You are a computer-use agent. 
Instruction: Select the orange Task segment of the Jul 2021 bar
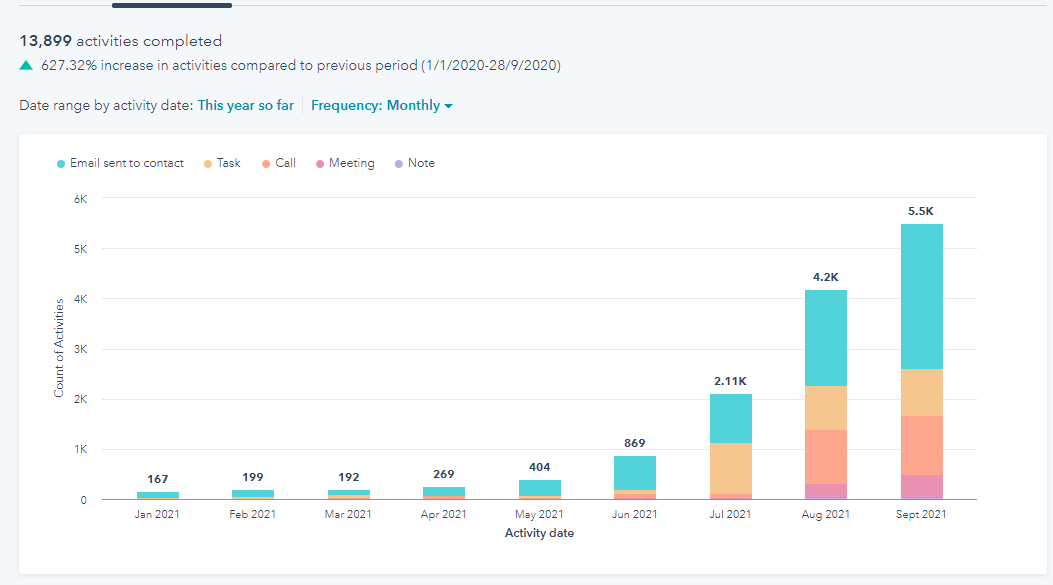tap(730, 468)
